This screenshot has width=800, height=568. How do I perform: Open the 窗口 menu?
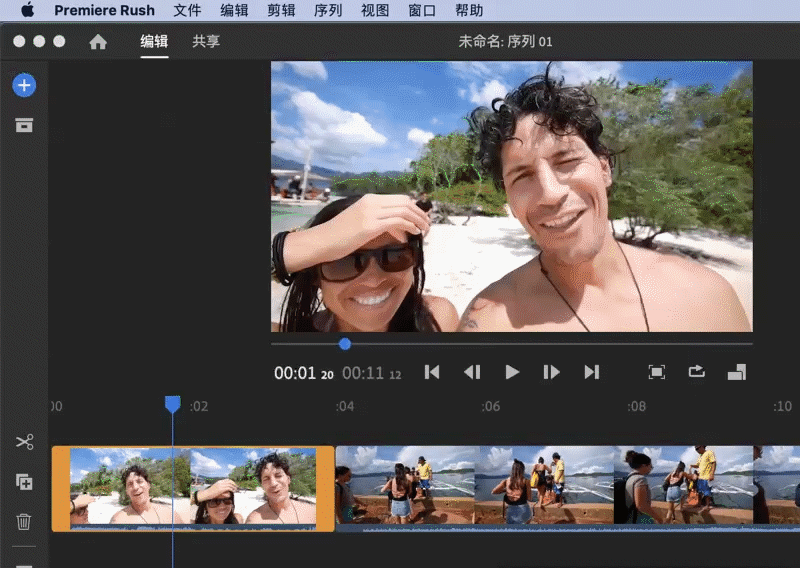point(422,10)
